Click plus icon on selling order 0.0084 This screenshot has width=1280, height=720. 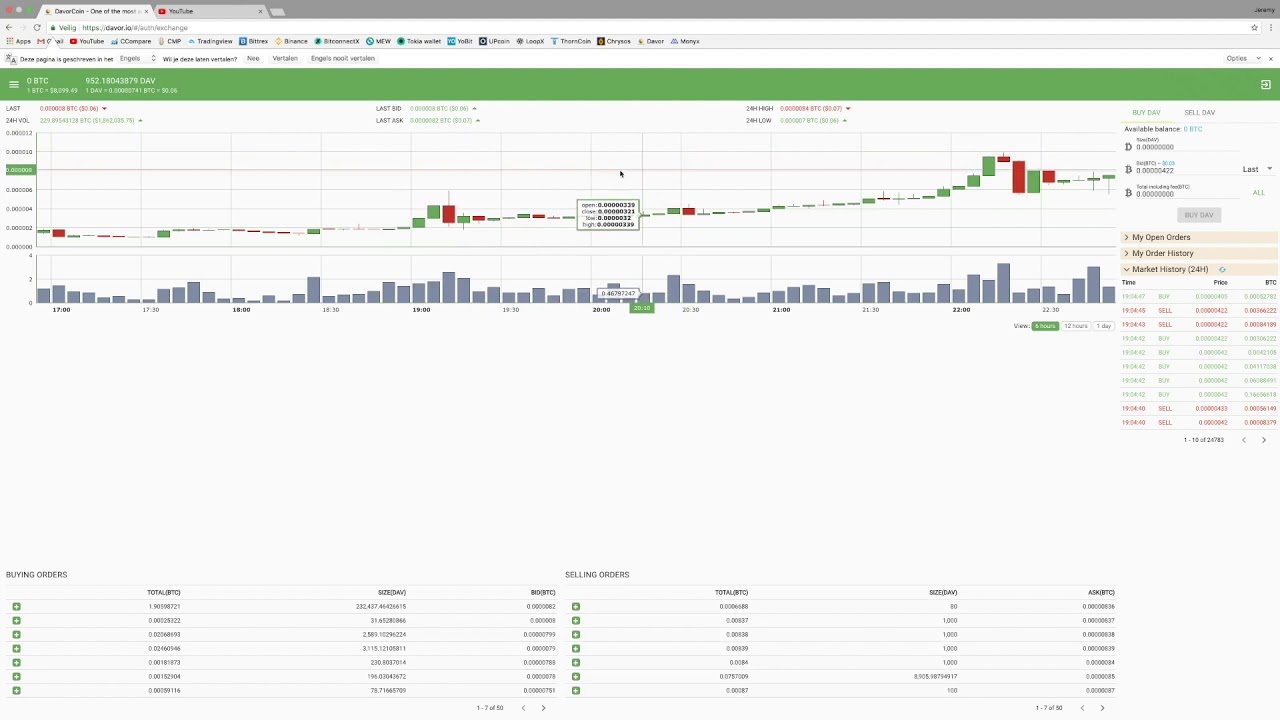pos(575,663)
